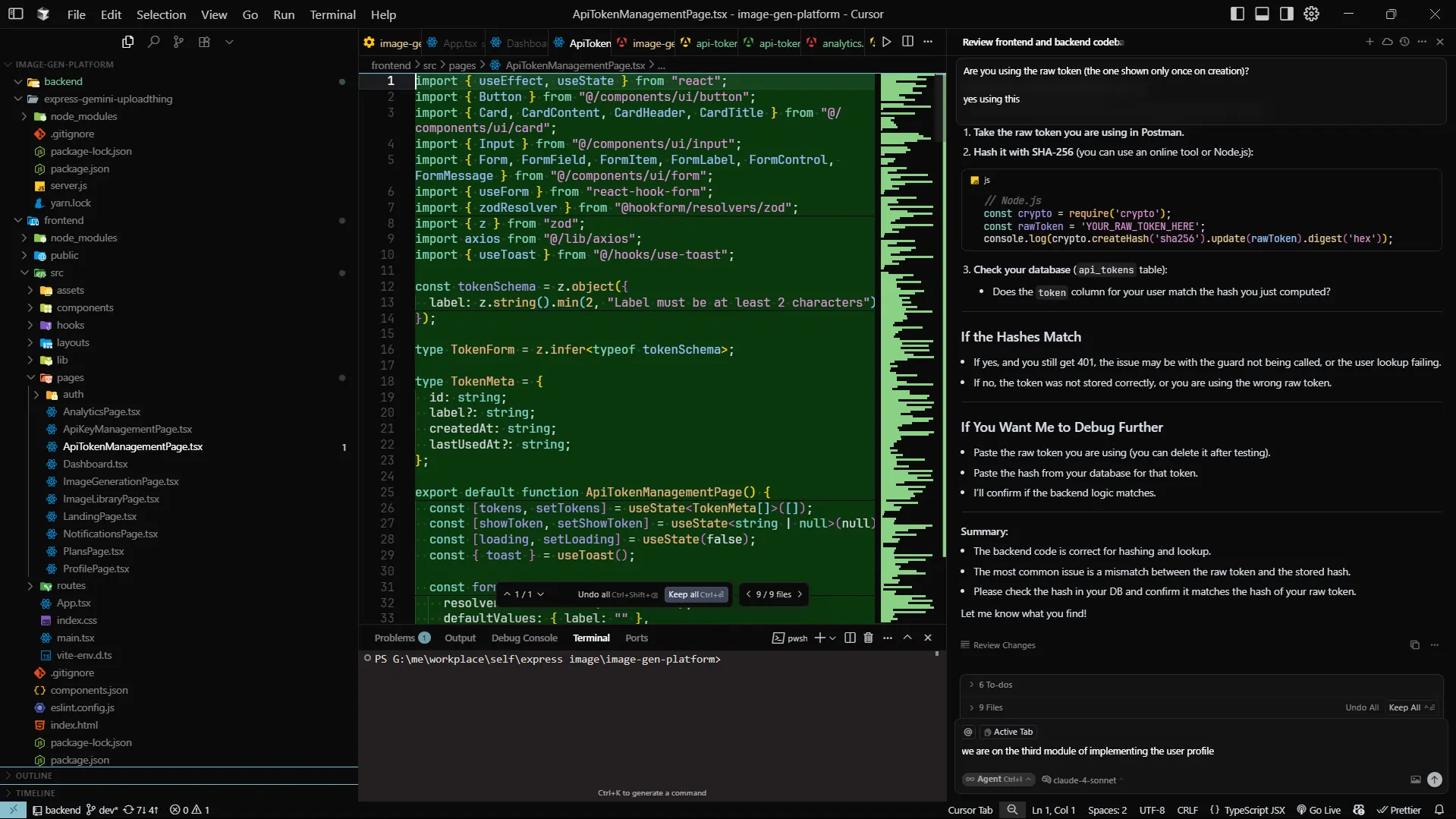The height and width of the screenshot is (819, 1456).
Task: Click the Run code play icon
Action: click(886, 42)
